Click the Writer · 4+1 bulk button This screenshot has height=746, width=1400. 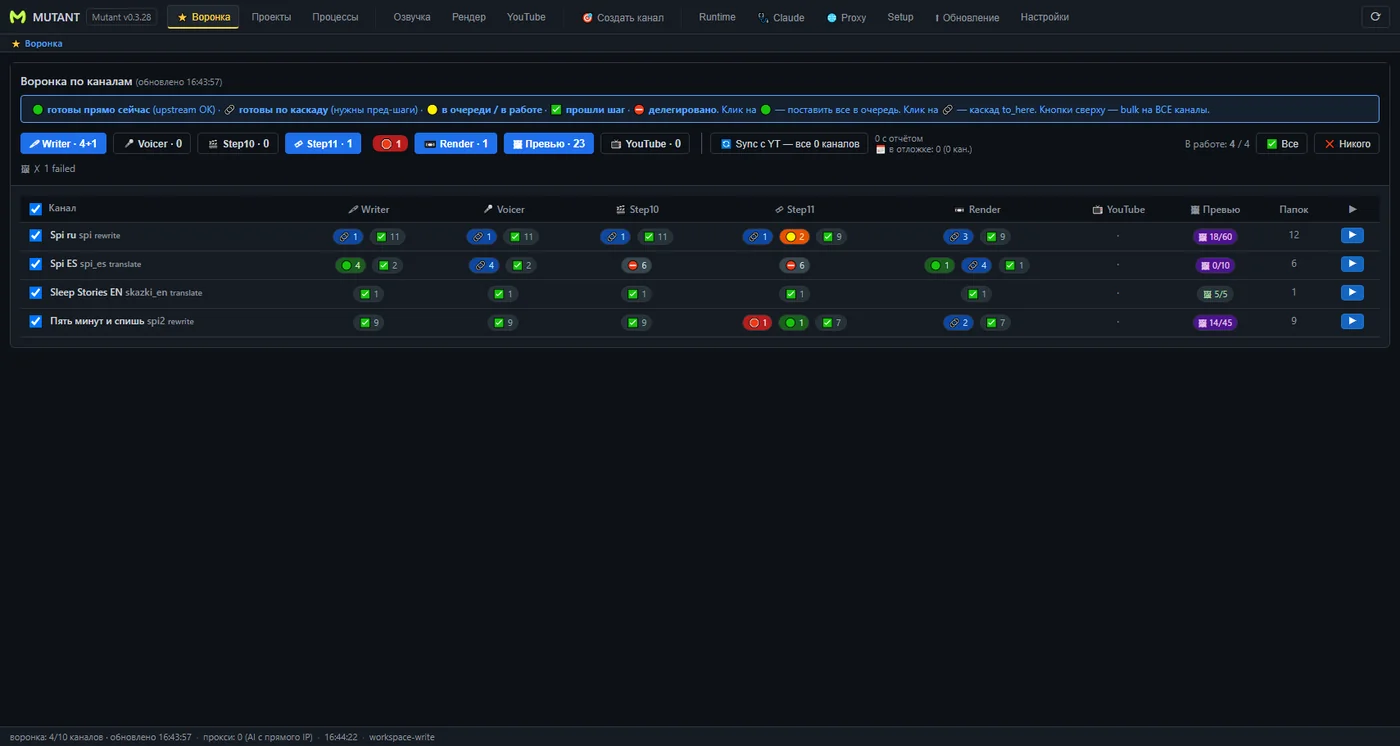pyautogui.click(x=63, y=144)
